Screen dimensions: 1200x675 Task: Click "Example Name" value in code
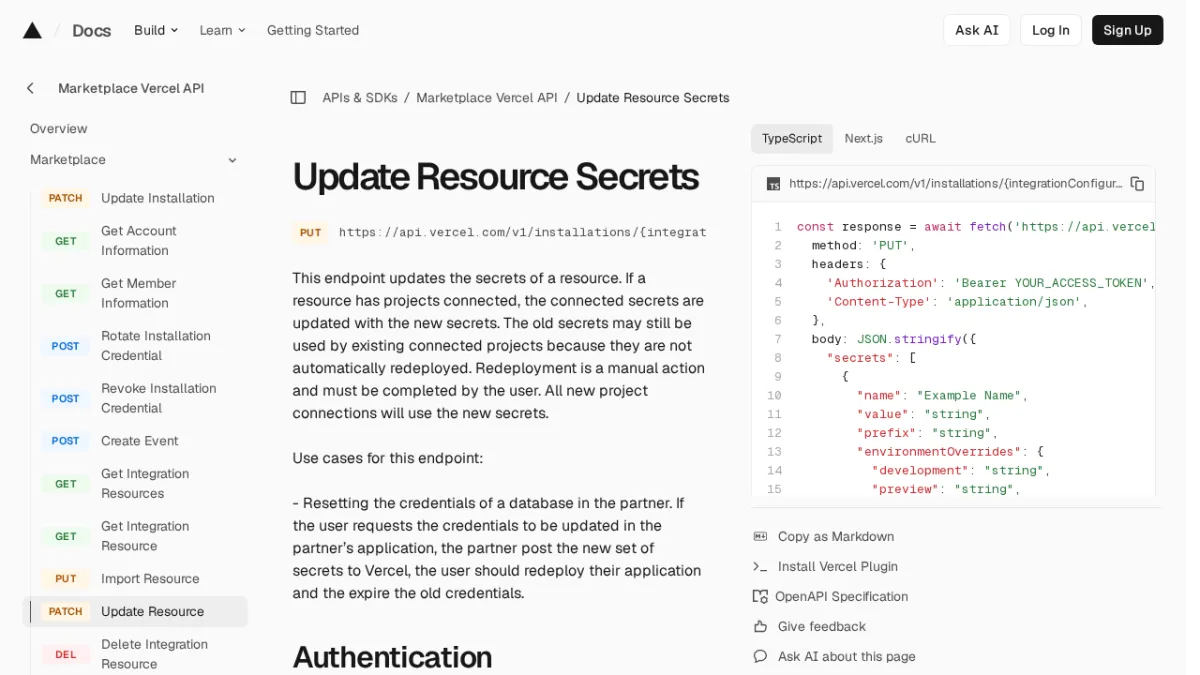[x=968, y=396]
